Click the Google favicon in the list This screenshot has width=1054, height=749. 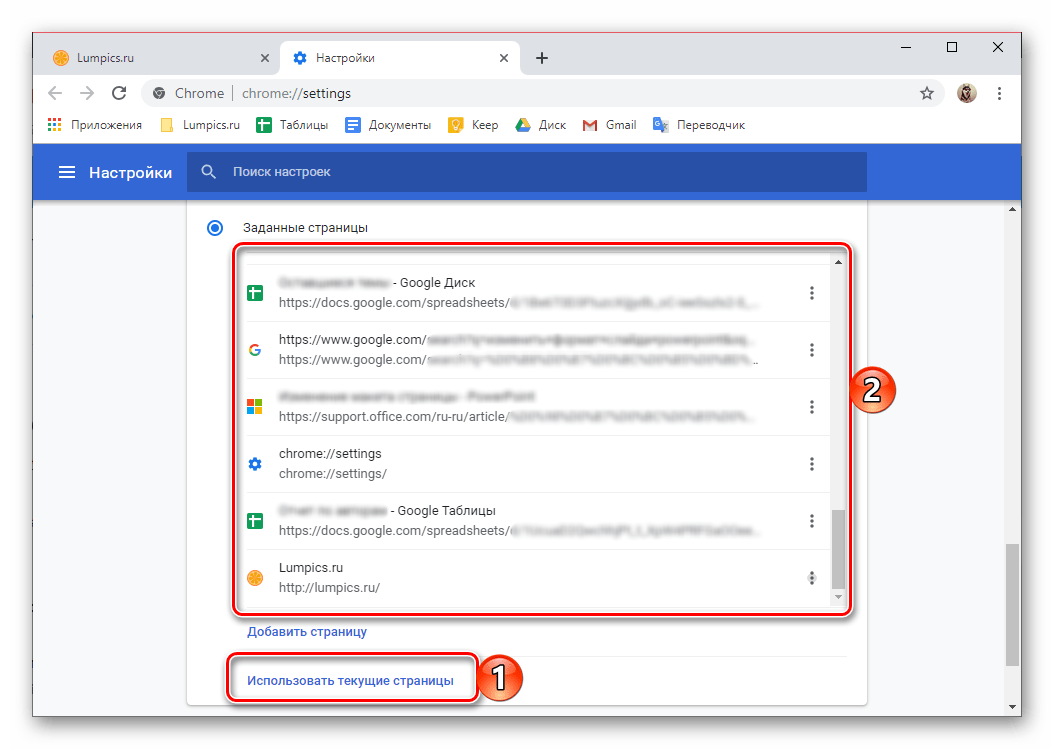255,350
